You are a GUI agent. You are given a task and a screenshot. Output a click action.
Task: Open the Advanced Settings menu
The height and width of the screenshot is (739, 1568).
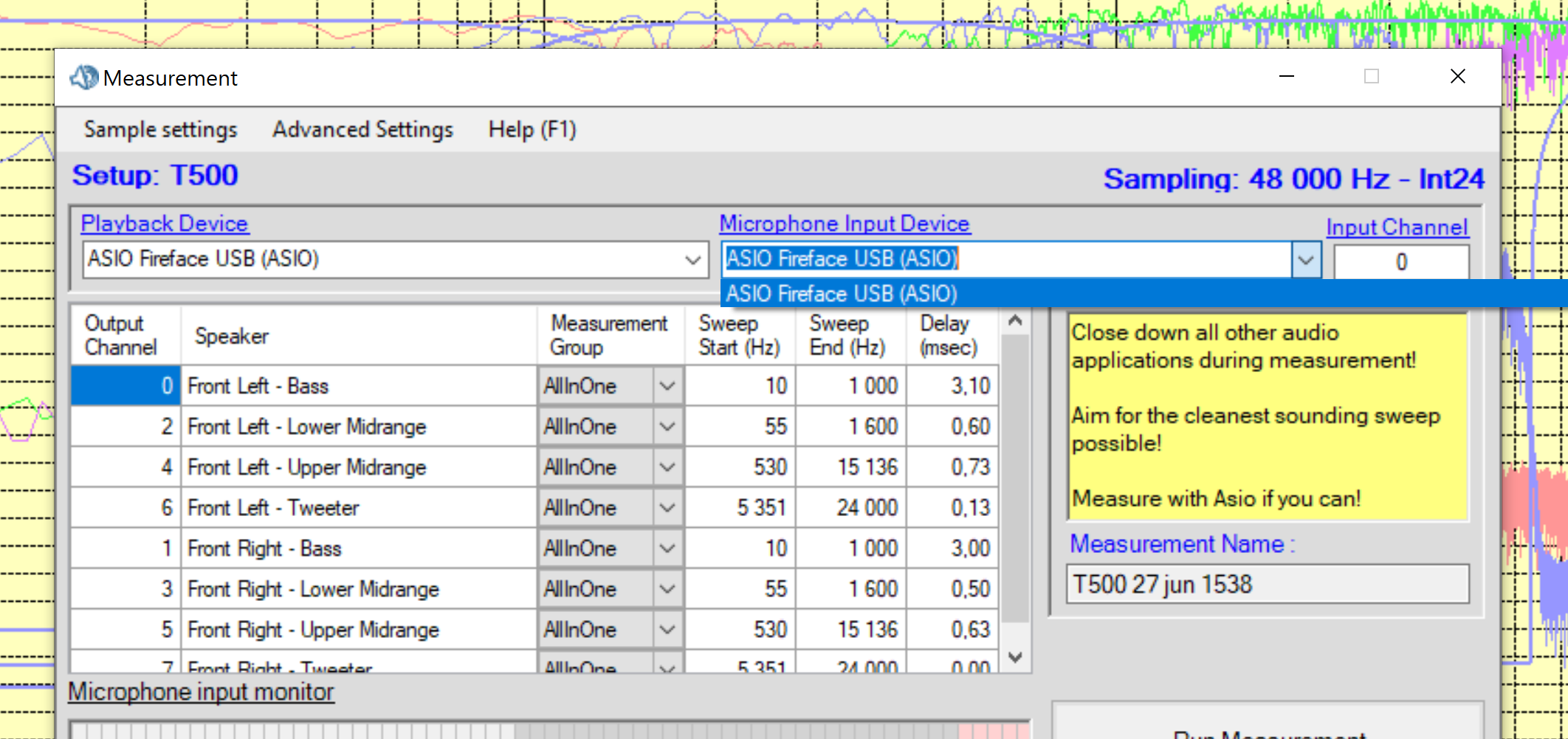coord(362,130)
